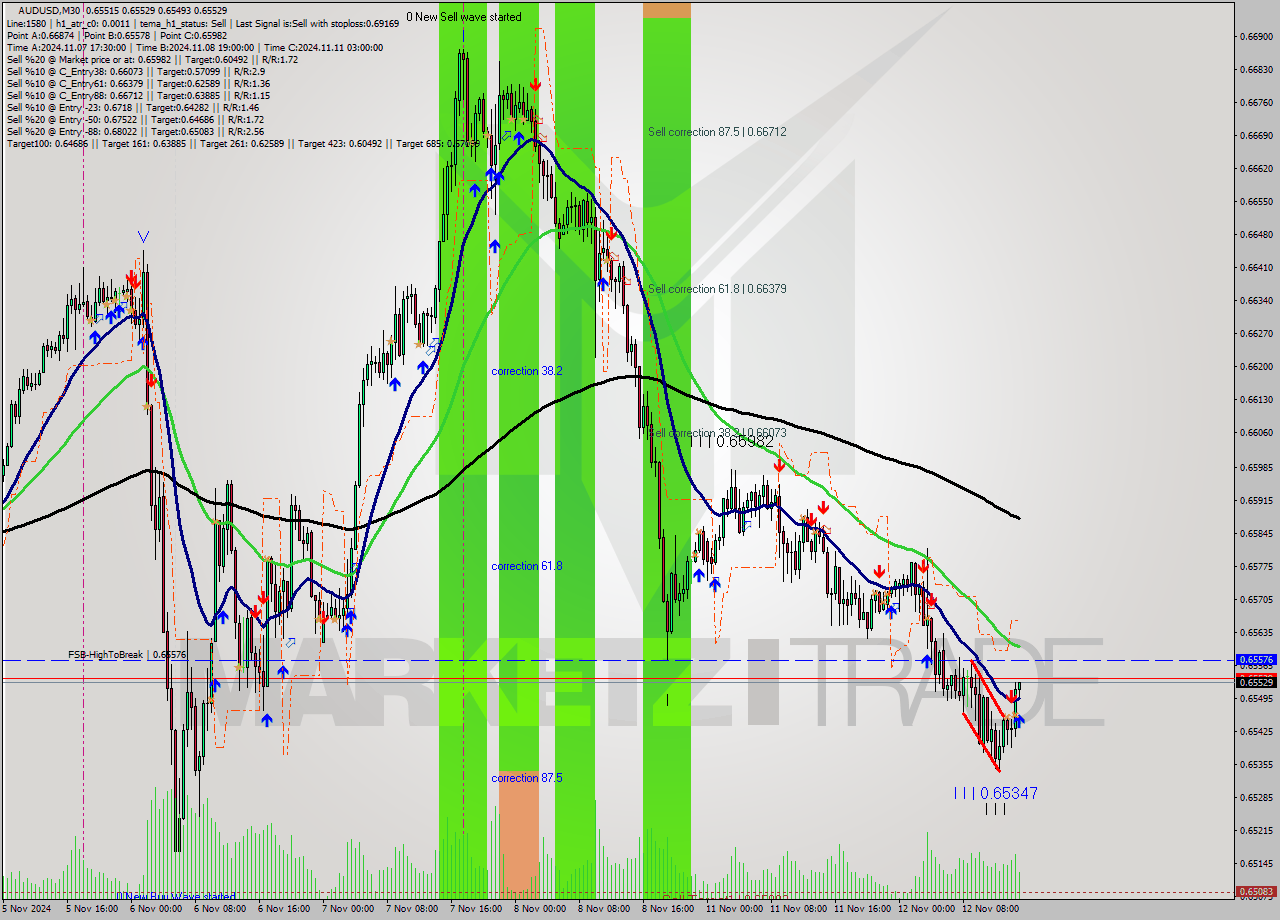
Task: Click the 0.65915 price axis label
Action: pos(1256,501)
